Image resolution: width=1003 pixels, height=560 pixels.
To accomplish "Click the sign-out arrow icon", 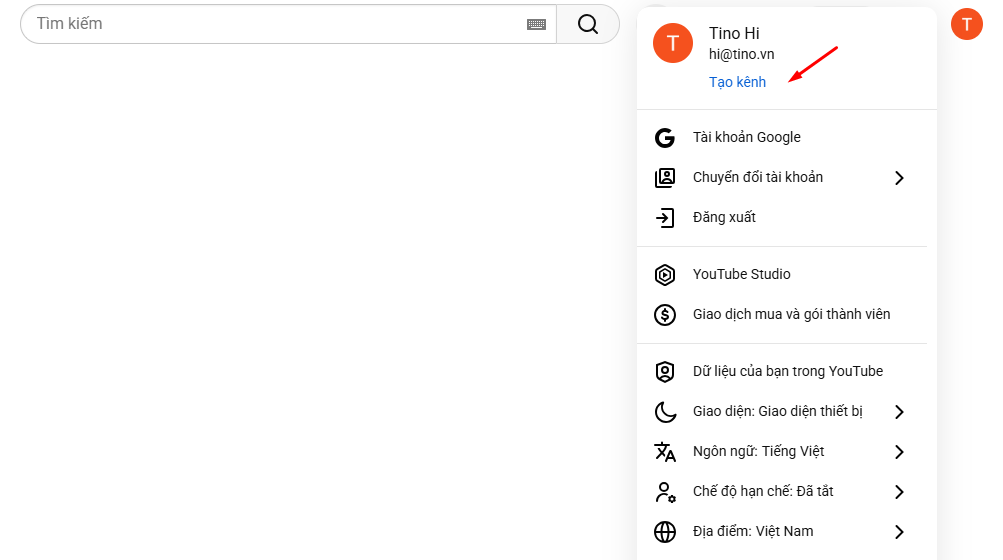I will click(665, 218).
